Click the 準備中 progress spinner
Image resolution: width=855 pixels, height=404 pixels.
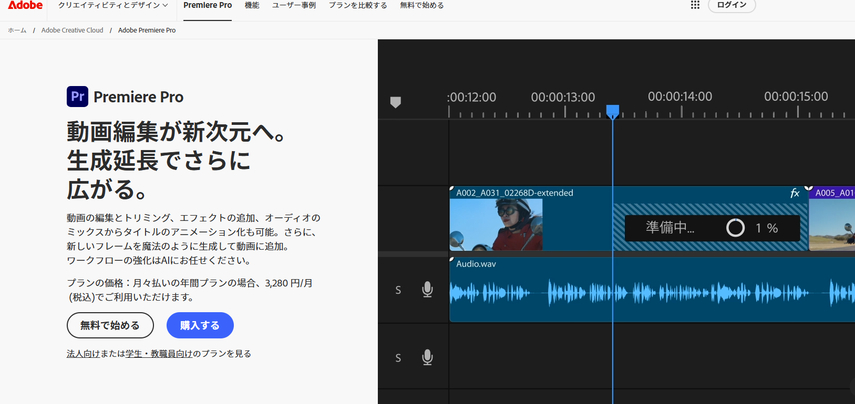tap(735, 228)
